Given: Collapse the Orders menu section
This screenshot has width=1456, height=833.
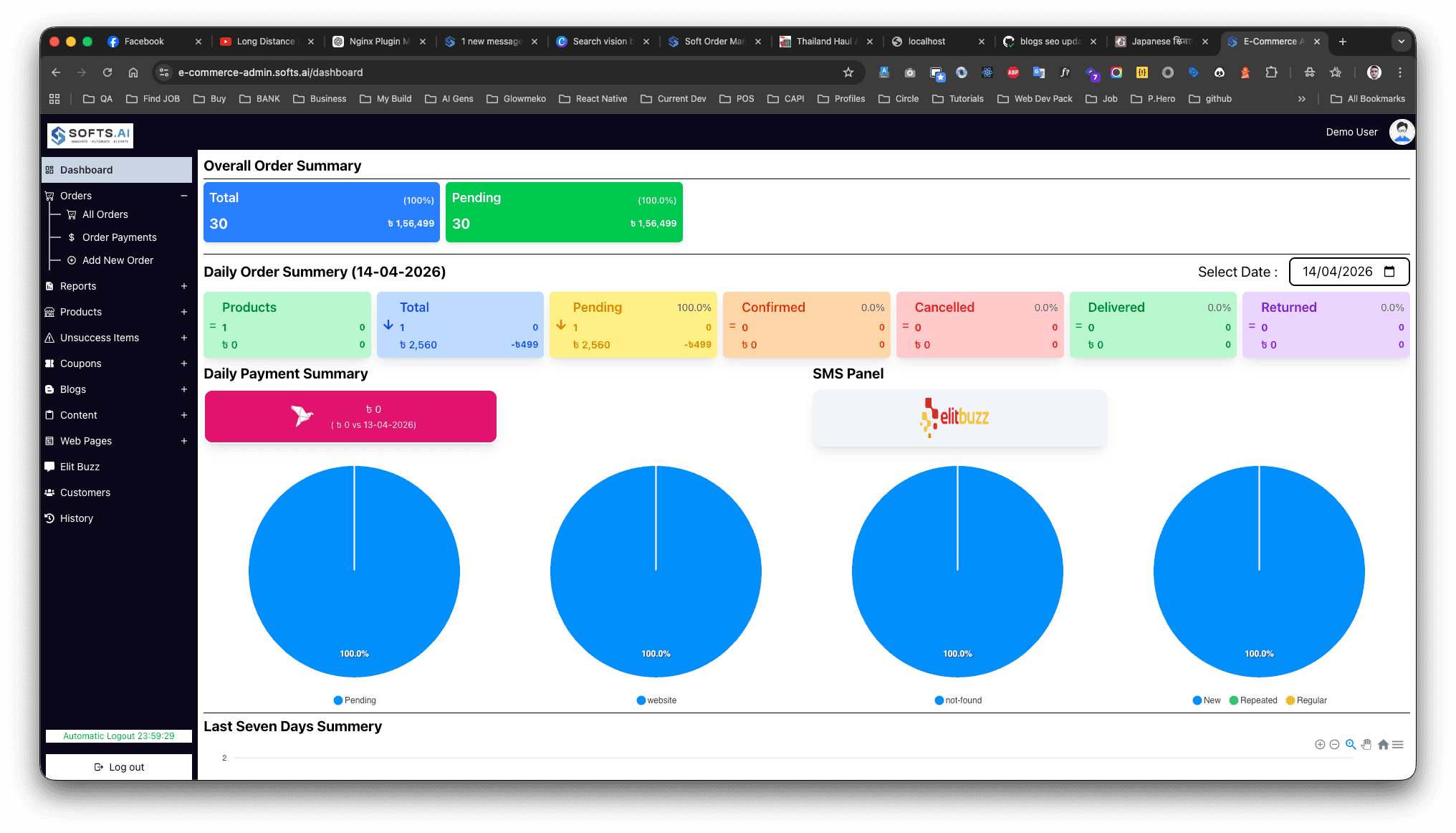Looking at the screenshot, I should (184, 196).
